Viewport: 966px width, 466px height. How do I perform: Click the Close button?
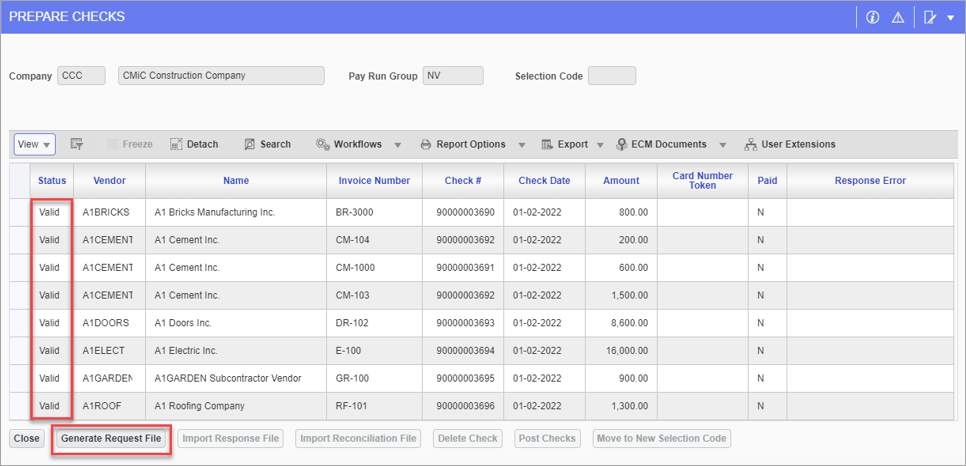point(26,439)
